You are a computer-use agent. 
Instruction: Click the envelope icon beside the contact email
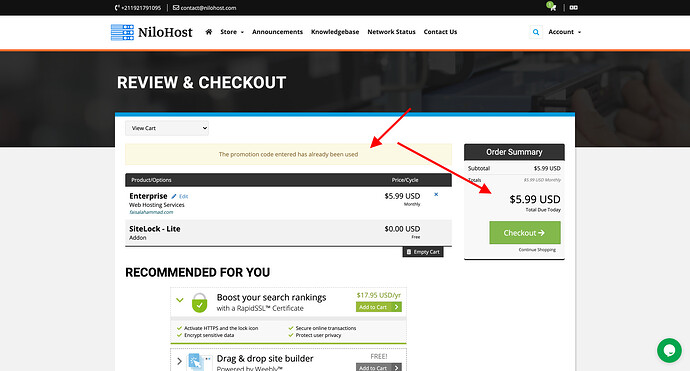(176, 7)
